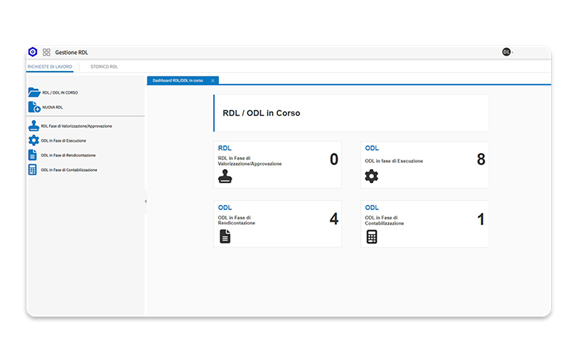The image size is (576, 362).
Task: Click the Gestione RDL title text
Action: 71,53
